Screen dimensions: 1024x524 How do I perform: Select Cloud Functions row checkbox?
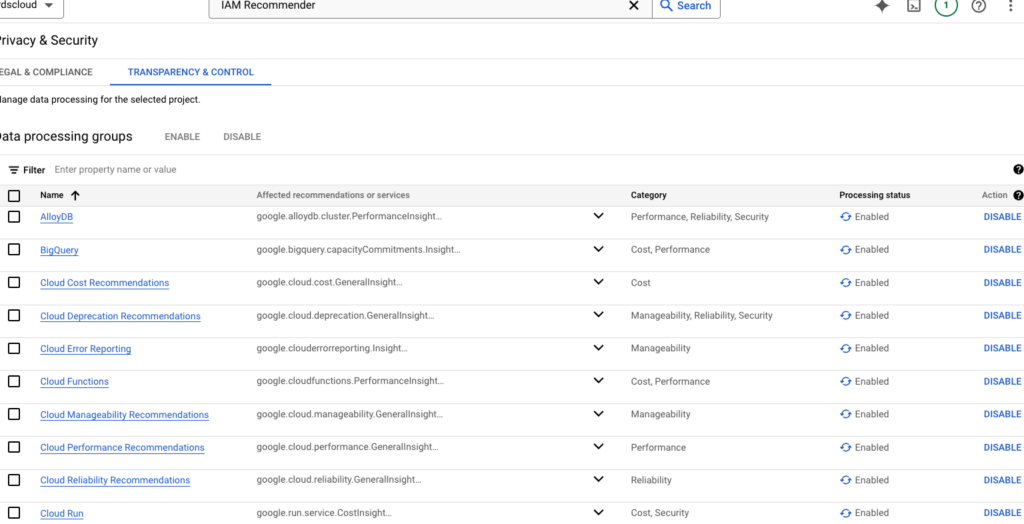(x=14, y=381)
